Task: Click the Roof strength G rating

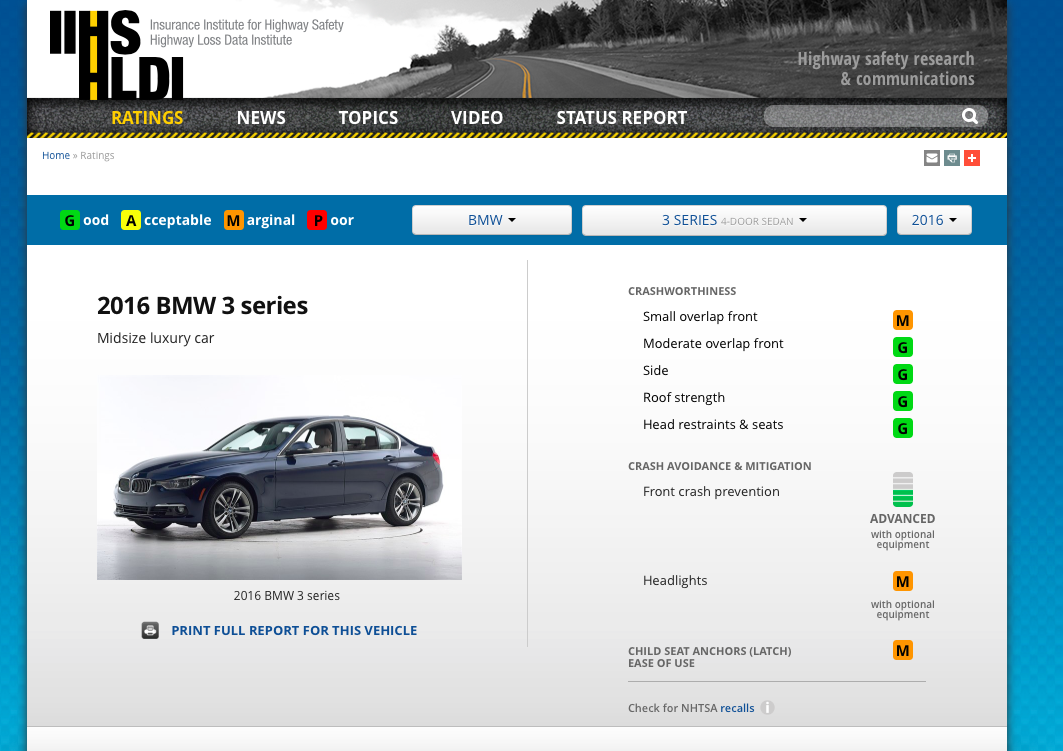Action: (902, 401)
